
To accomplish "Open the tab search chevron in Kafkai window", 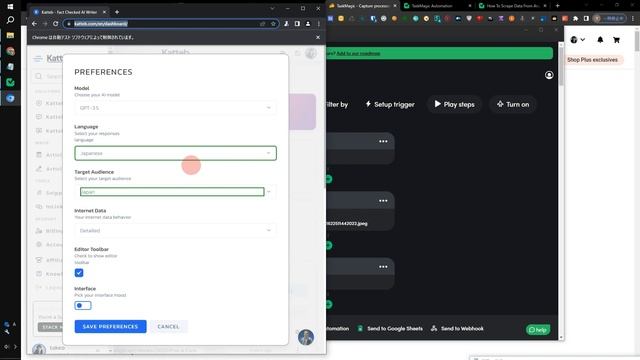I will pyautogui.click(x=272, y=8).
